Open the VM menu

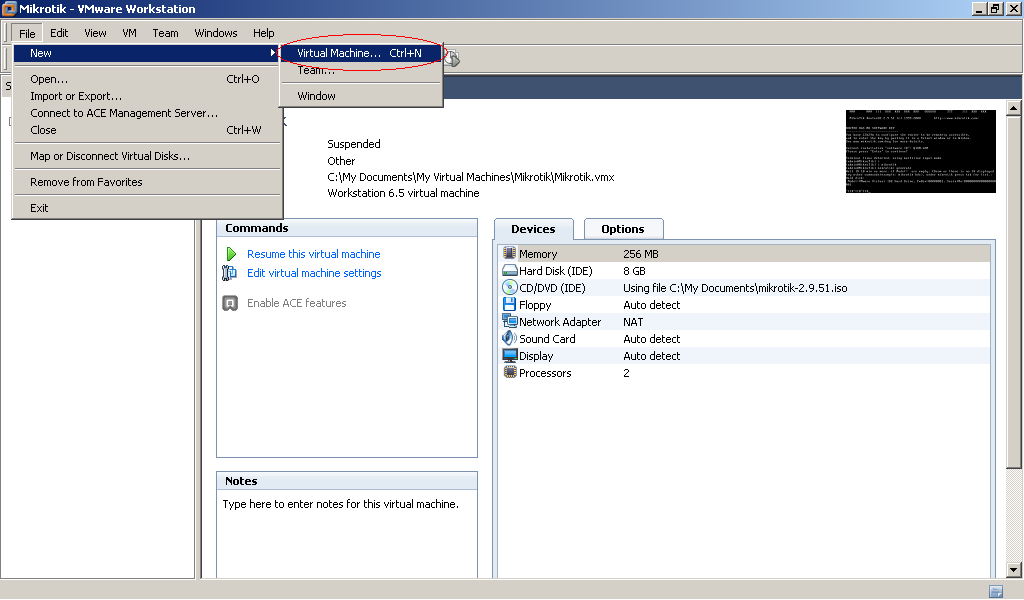(x=129, y=33)
